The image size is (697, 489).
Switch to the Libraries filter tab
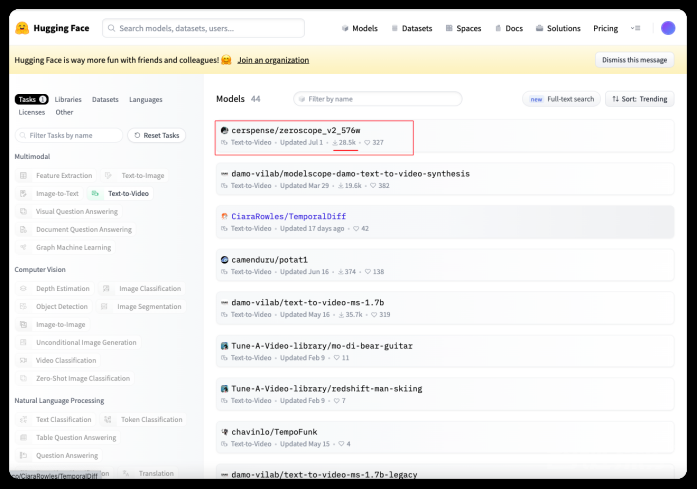(x=68, y=100)
